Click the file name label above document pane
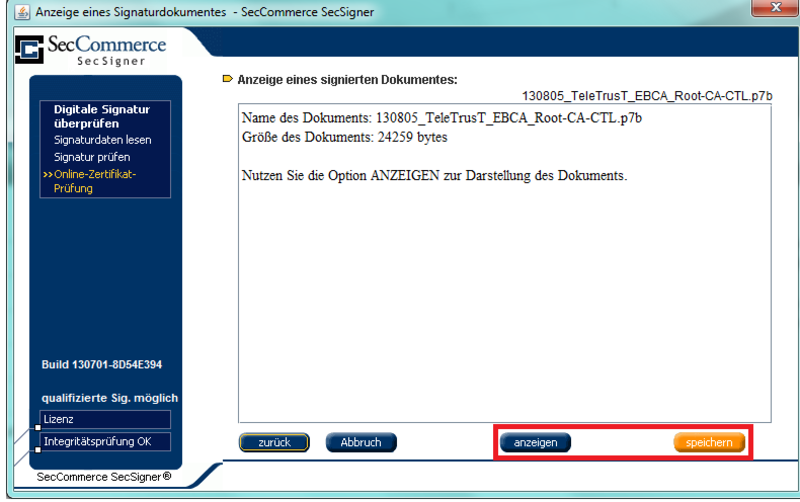800x502 pixels. [647, 96]
